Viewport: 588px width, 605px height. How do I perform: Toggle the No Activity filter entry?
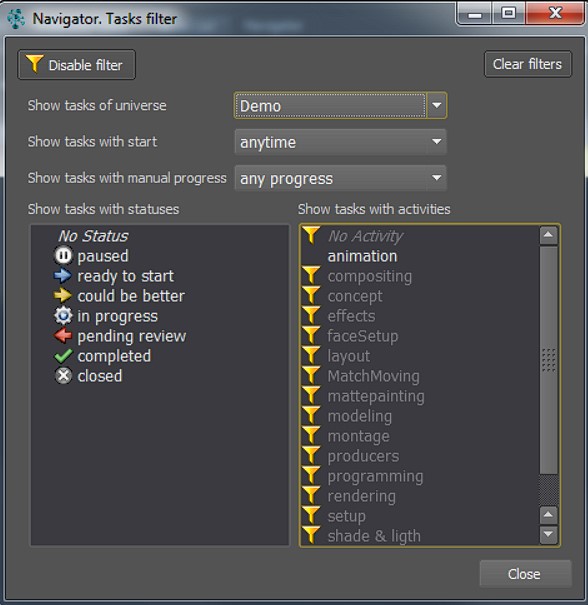pyautogui.click(x=365, y=236)
